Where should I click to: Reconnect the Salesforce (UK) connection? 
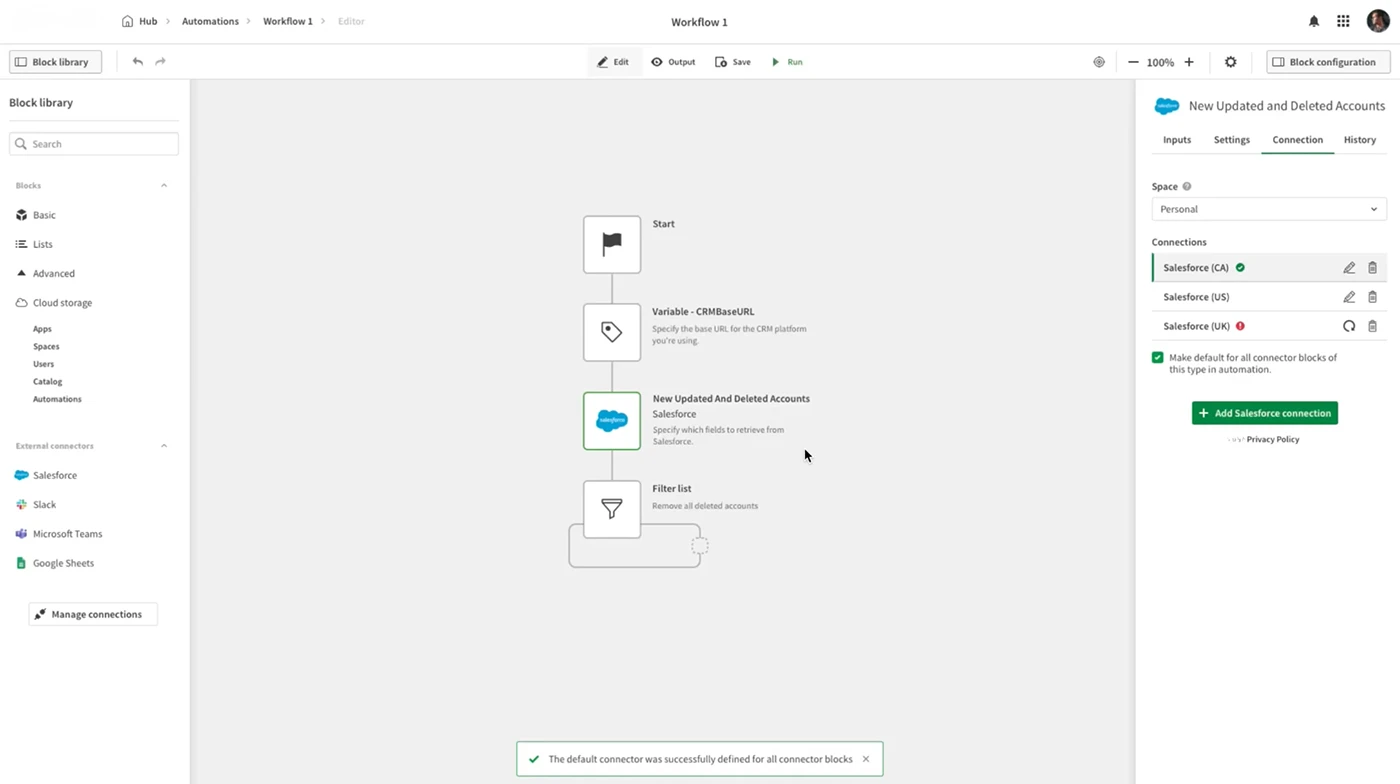1349,326
